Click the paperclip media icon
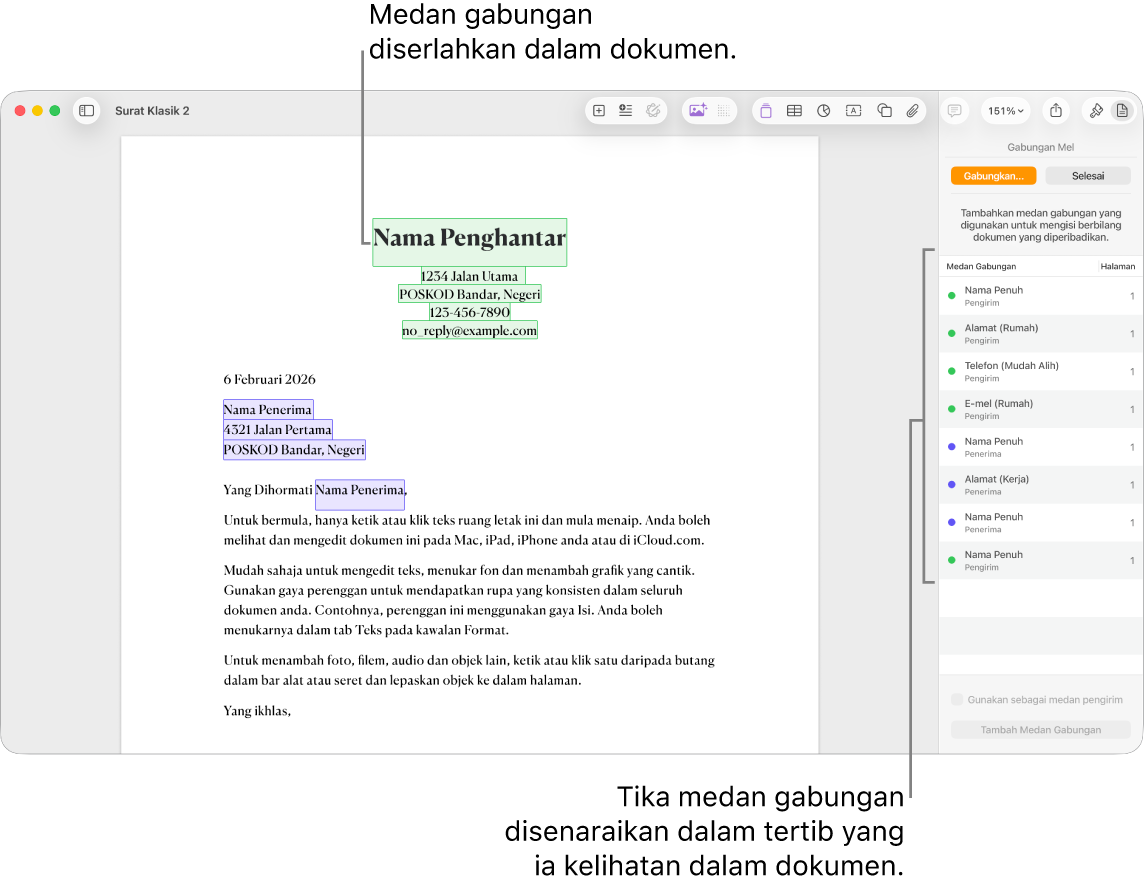 (x=913, y=111)
